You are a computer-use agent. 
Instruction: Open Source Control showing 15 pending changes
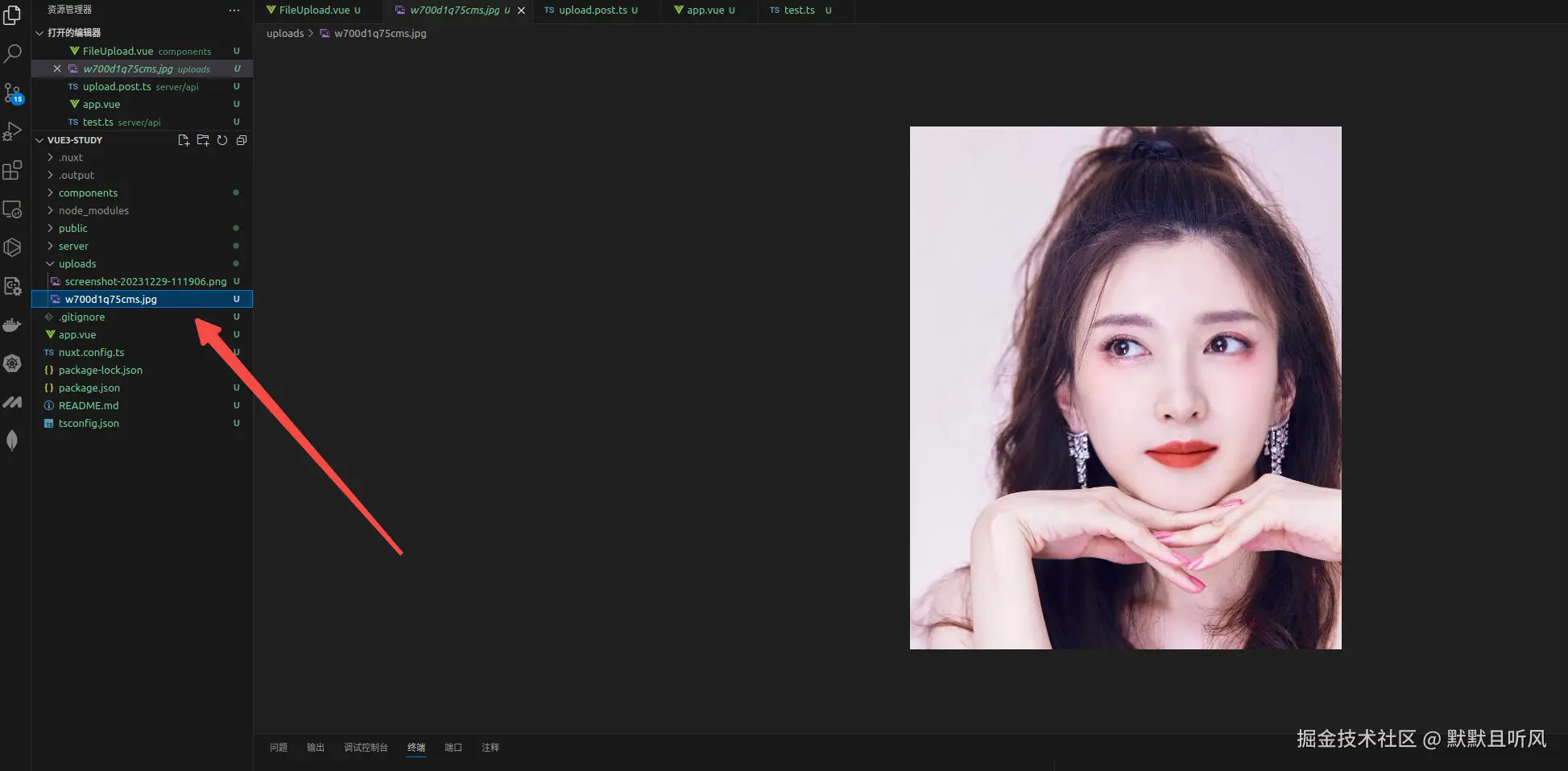pyautogui.click(x=12, y=93)
